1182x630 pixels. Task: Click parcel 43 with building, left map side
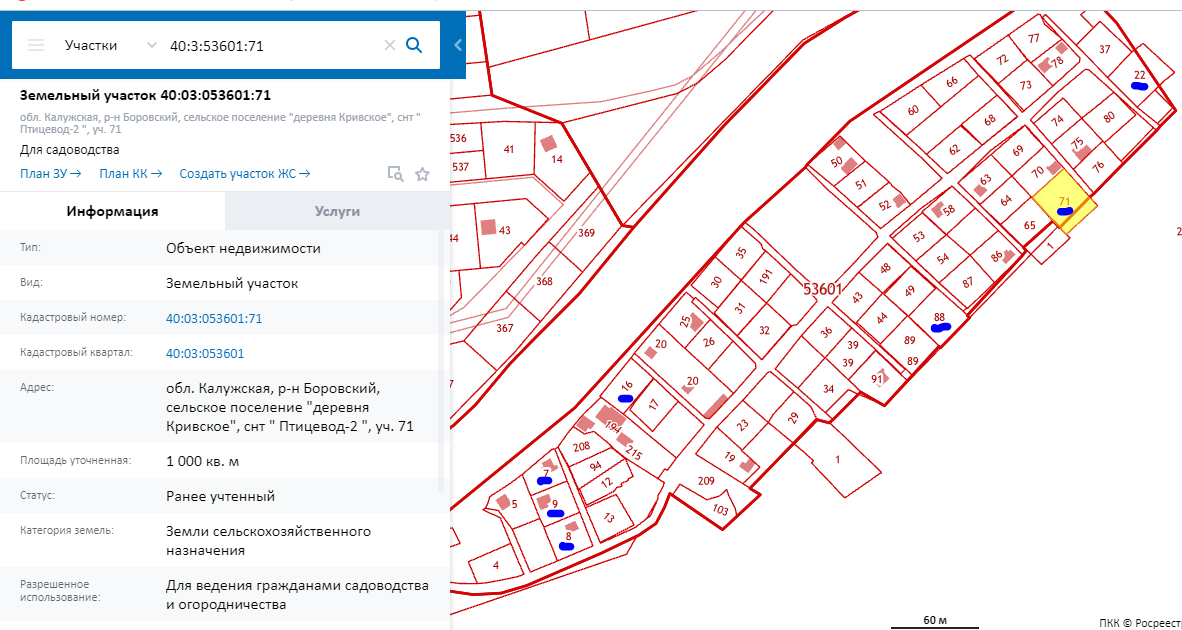tap(504, 231)
